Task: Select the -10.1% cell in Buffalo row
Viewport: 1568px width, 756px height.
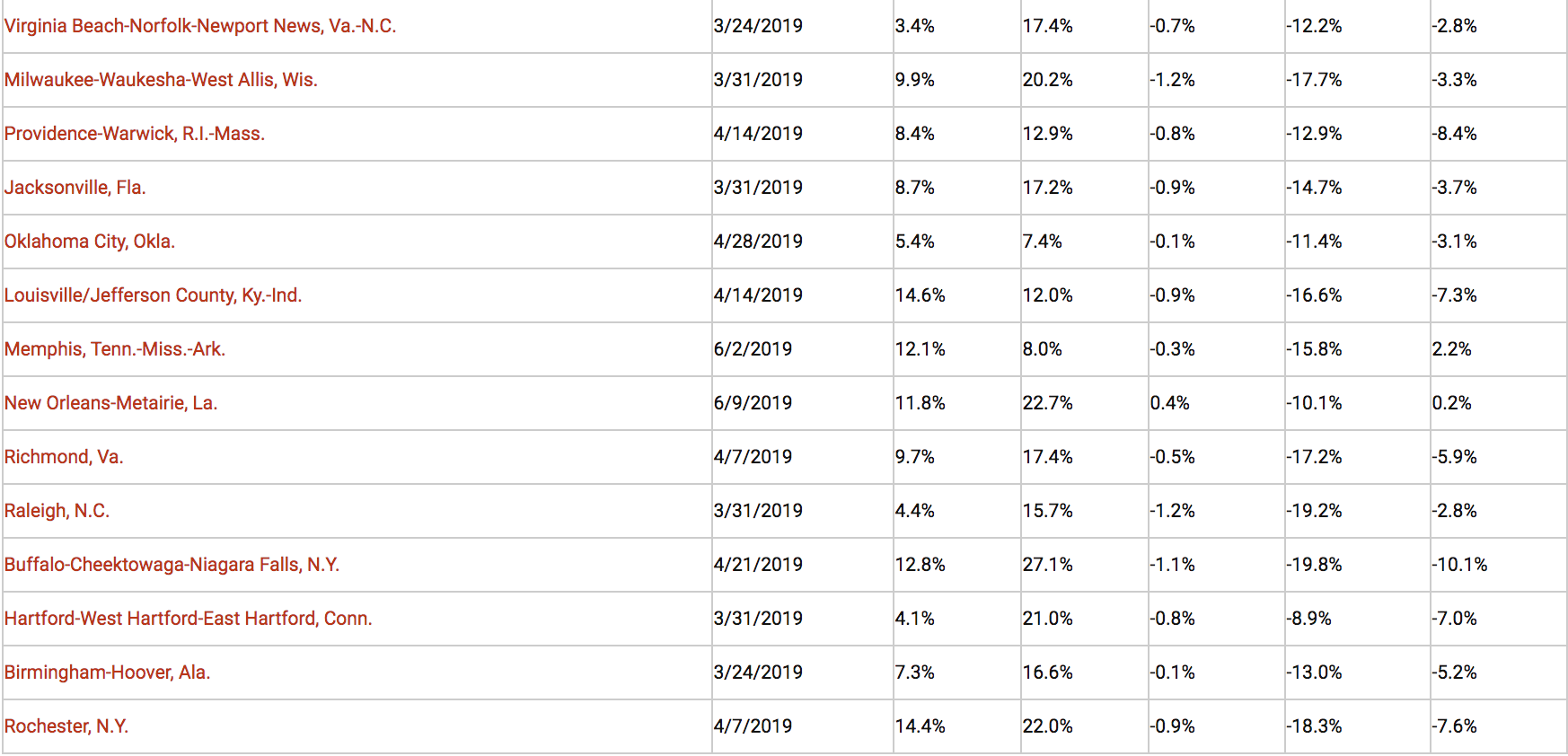Action: coord(1459,565)
